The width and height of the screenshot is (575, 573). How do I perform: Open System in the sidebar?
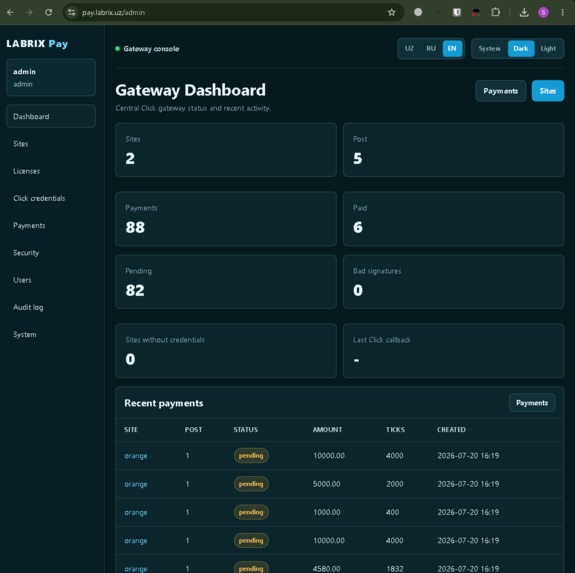tap(51, 335)
